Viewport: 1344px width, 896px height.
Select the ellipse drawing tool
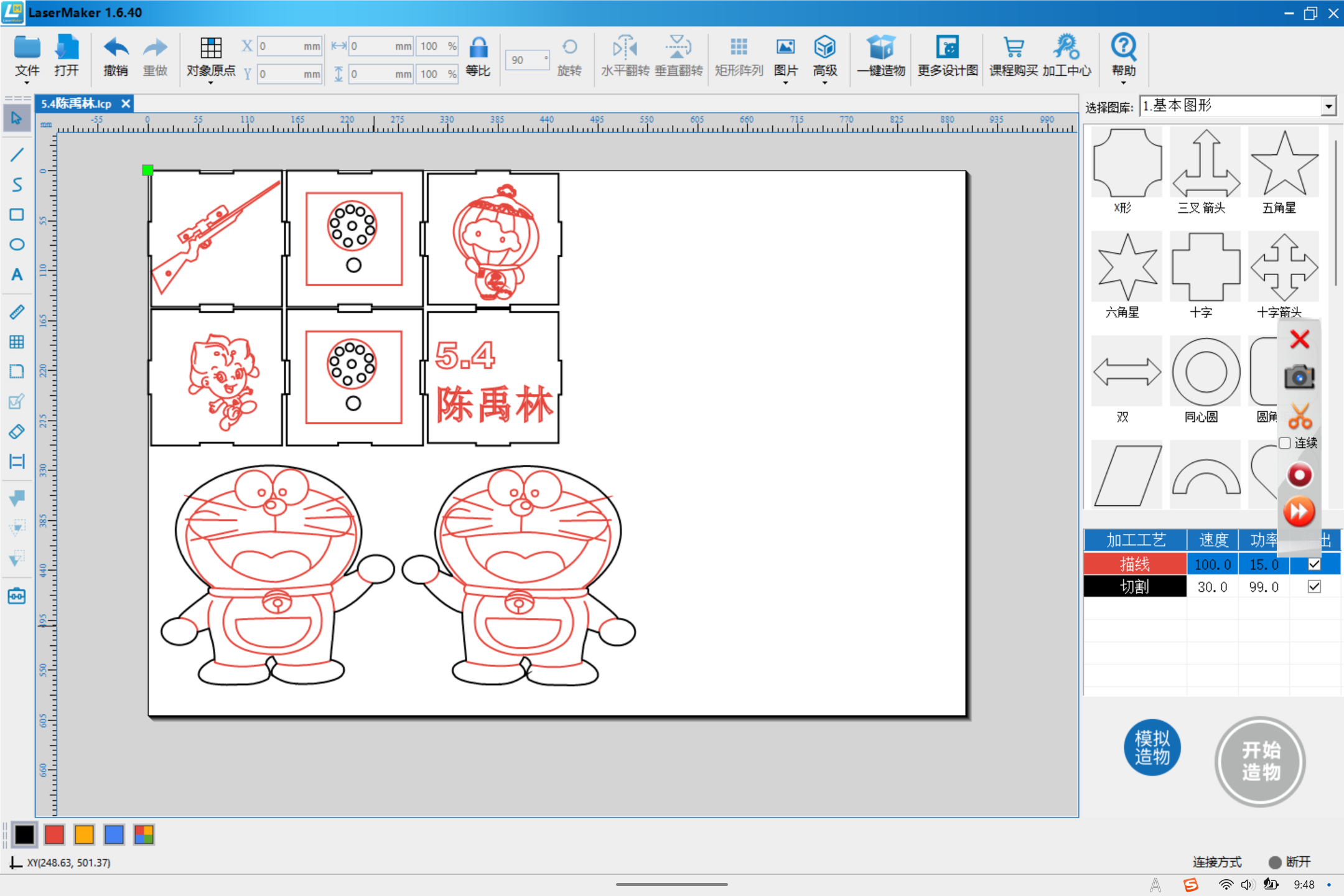17,245
